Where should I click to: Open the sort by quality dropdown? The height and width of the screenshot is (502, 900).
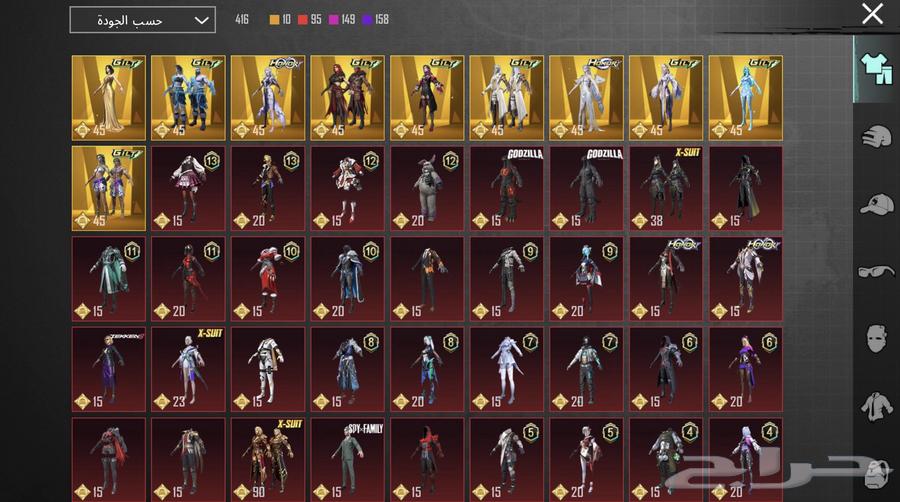coord(142,20)
